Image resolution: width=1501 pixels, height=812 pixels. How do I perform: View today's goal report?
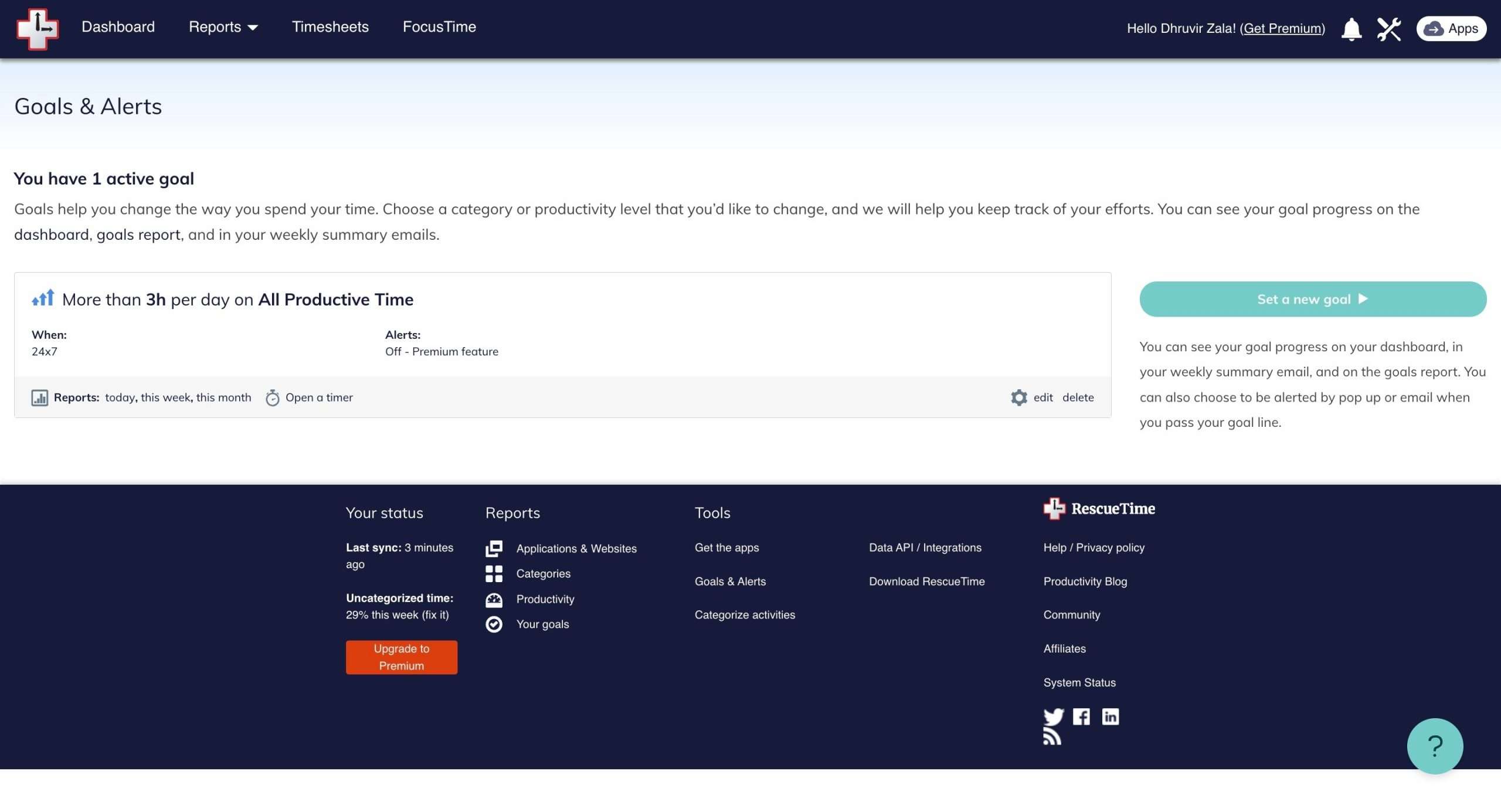[x=120, y=397]
